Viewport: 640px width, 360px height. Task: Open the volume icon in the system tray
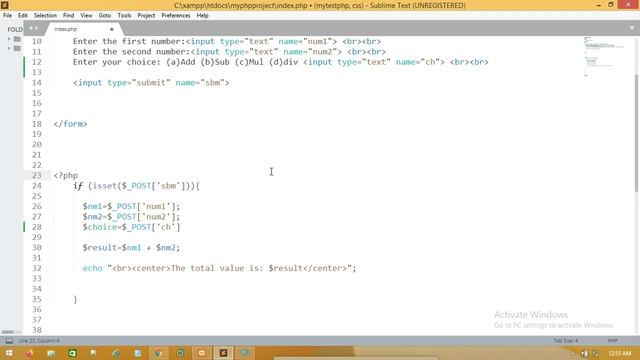(x=596, y=353)
